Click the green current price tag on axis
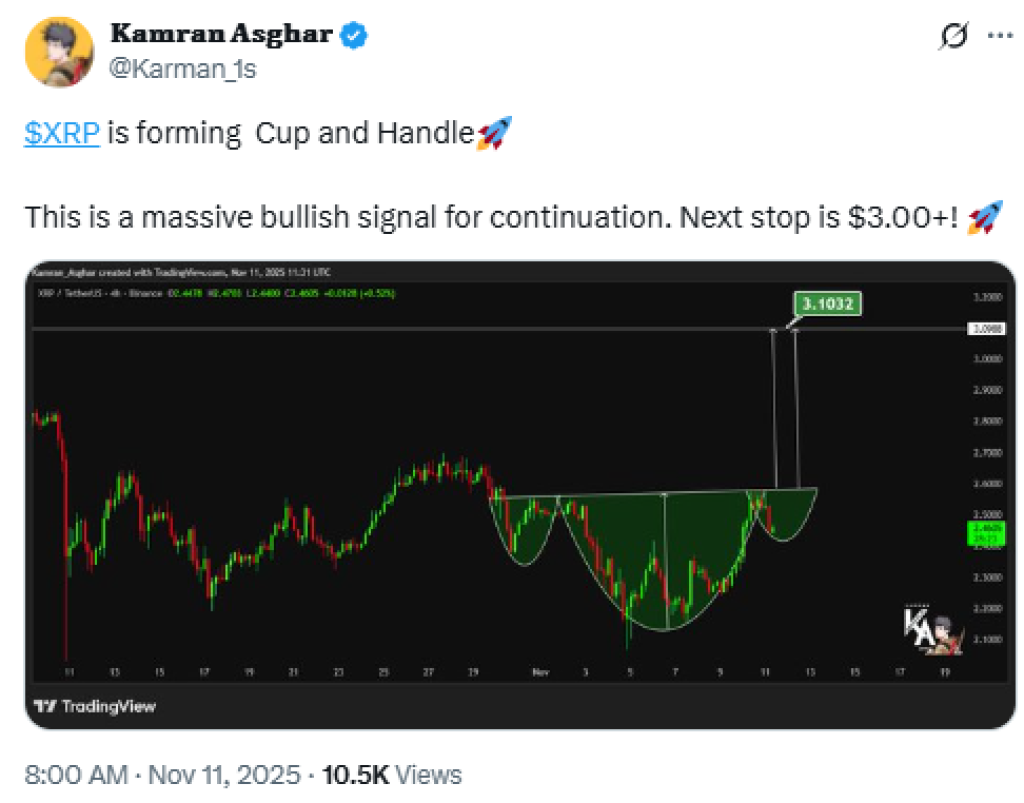Viewport: 1024px width, 803px height. click(984, 533)
